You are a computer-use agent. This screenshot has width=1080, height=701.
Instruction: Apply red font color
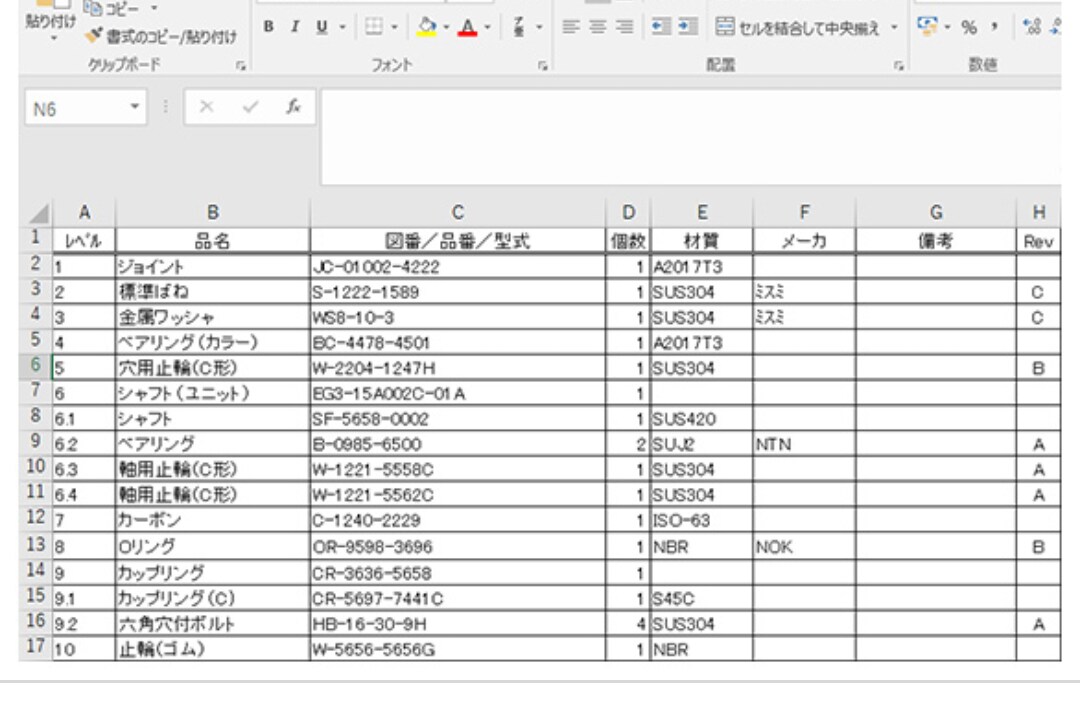tap(468, 27)
